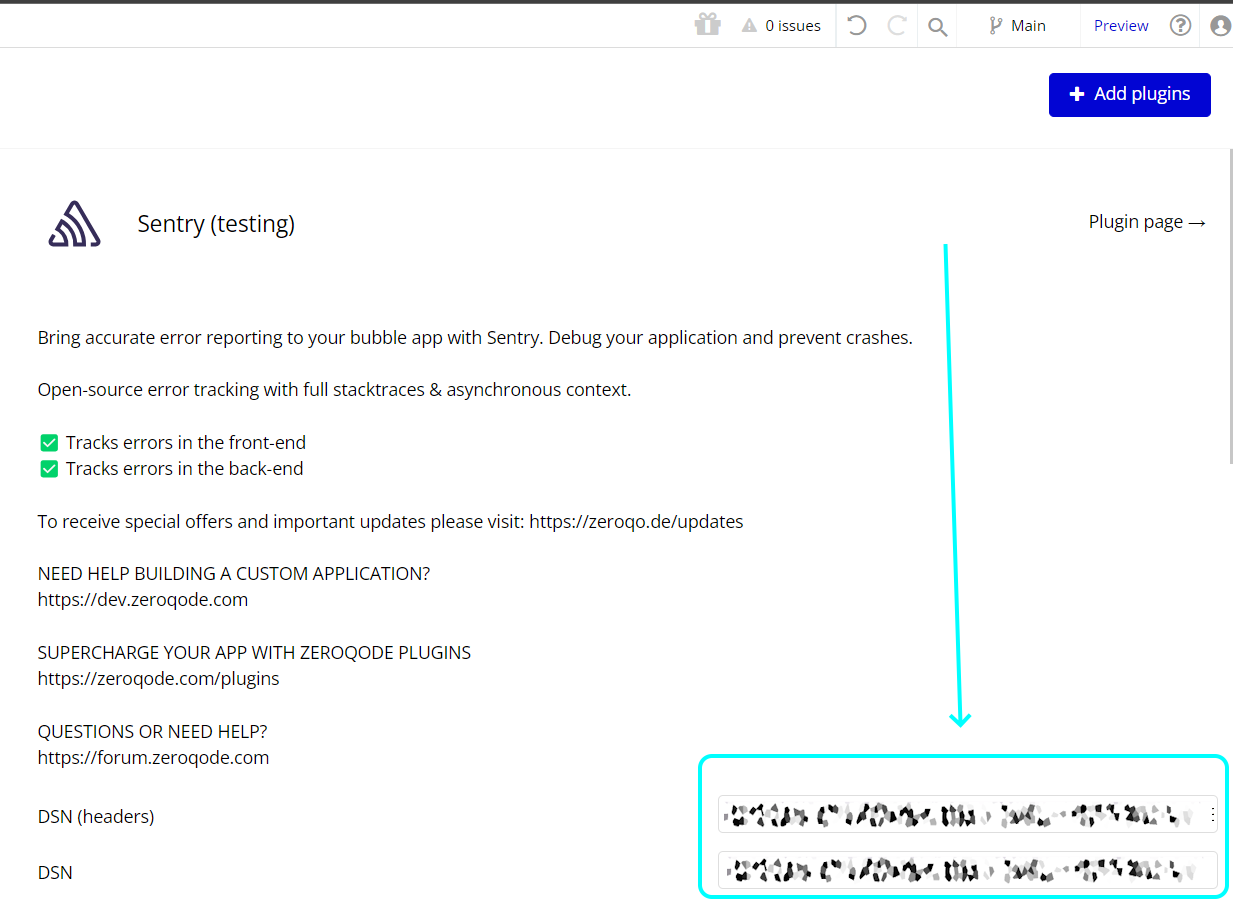Select 'SUPERCHARGE YOUR APP WITH ZEROQODE PLUGINS' heading
The height and width of the screenshot is (901, 1233).
[254, 653]
